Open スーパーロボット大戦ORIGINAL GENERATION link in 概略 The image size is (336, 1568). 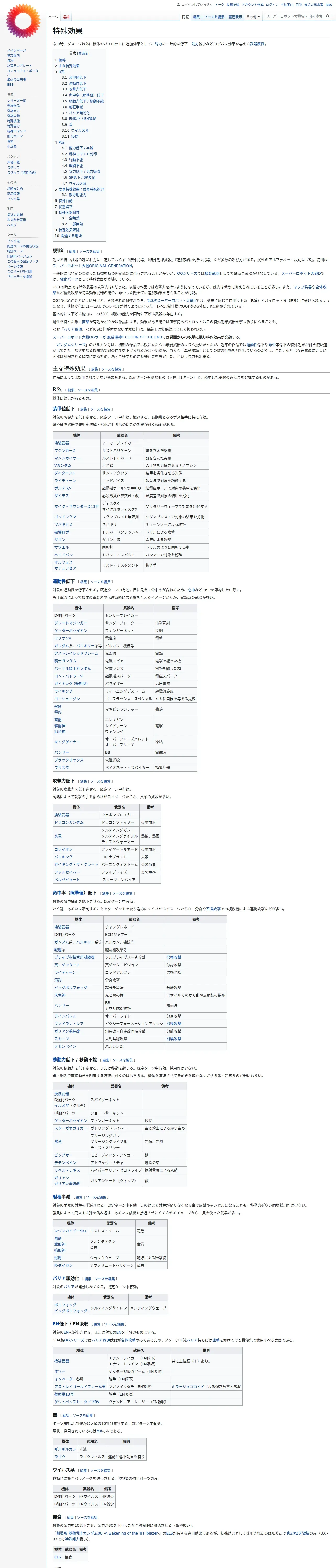[x=93, y=266]
